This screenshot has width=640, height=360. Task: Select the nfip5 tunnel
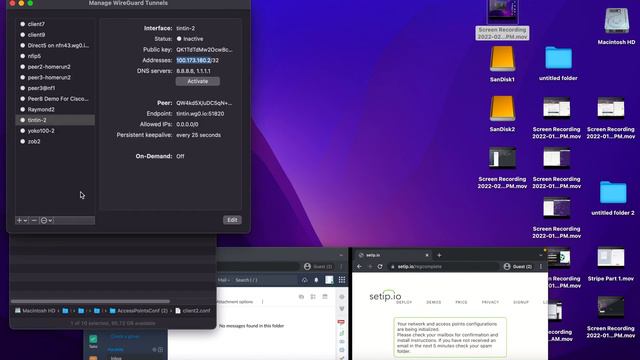[x=55, y=56]
